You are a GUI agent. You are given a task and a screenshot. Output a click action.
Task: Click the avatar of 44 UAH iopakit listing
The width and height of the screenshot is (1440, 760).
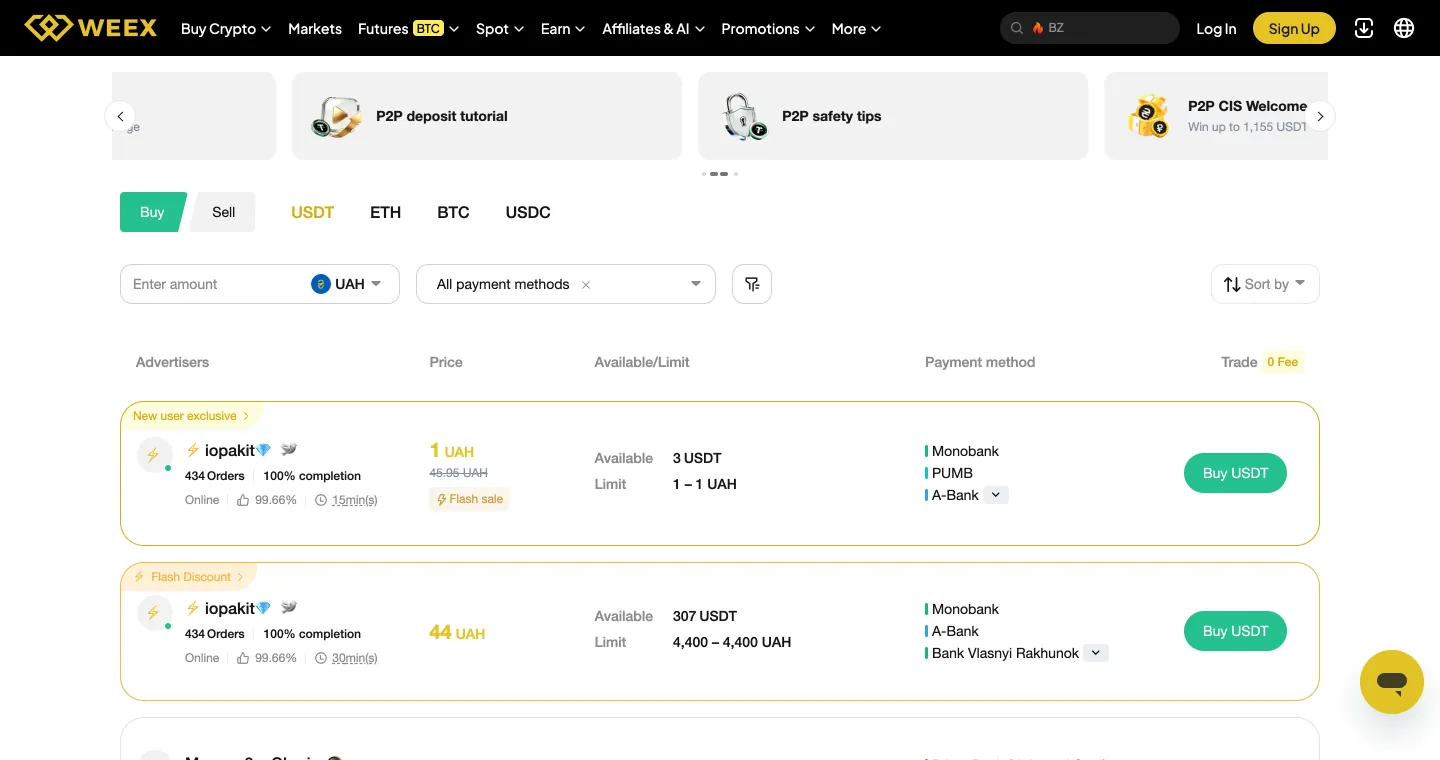click(154, 613)
